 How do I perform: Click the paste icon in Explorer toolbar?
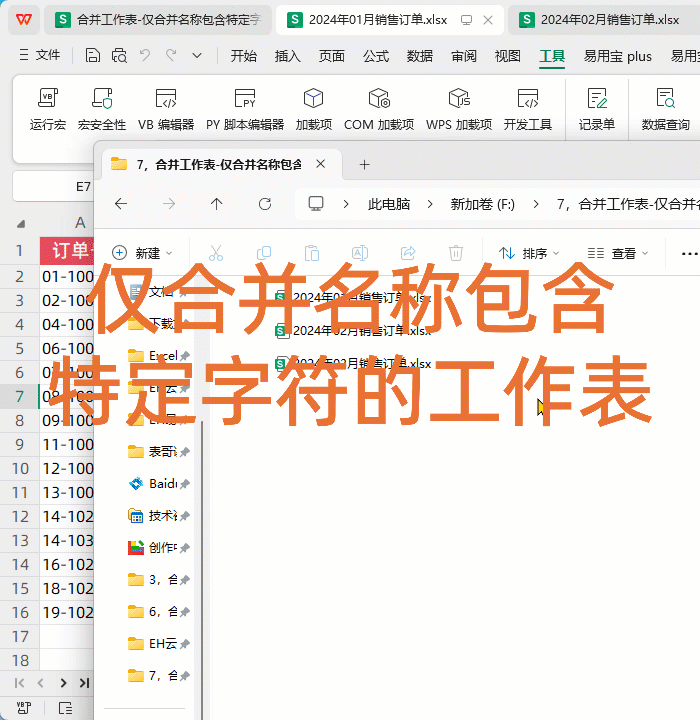(x=312, y=253)
